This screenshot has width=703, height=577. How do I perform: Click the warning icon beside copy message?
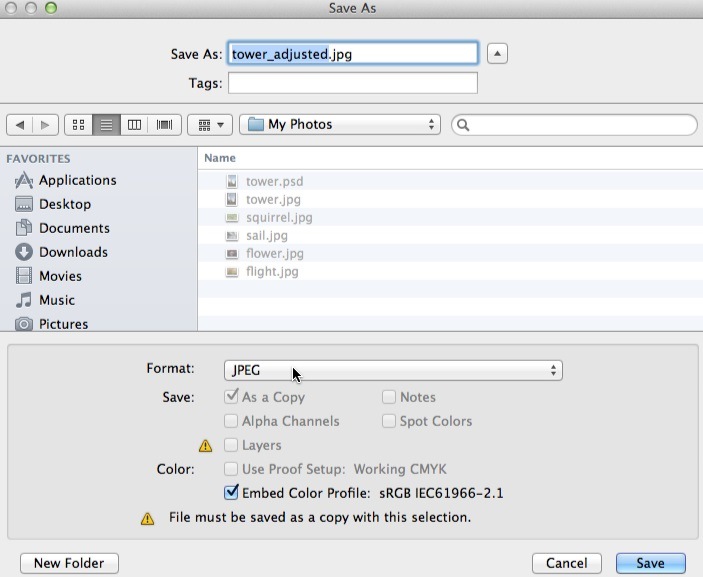point(148,519)
